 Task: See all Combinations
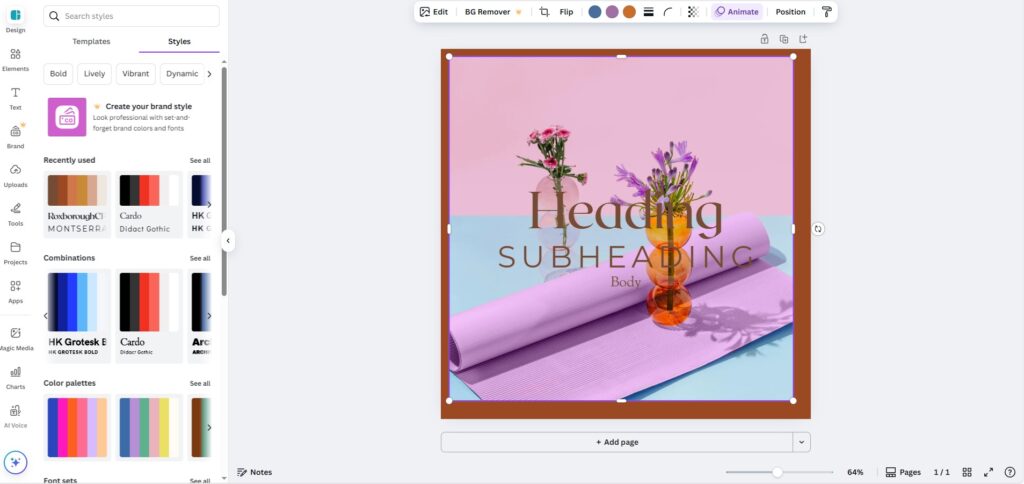coord(200,259)
